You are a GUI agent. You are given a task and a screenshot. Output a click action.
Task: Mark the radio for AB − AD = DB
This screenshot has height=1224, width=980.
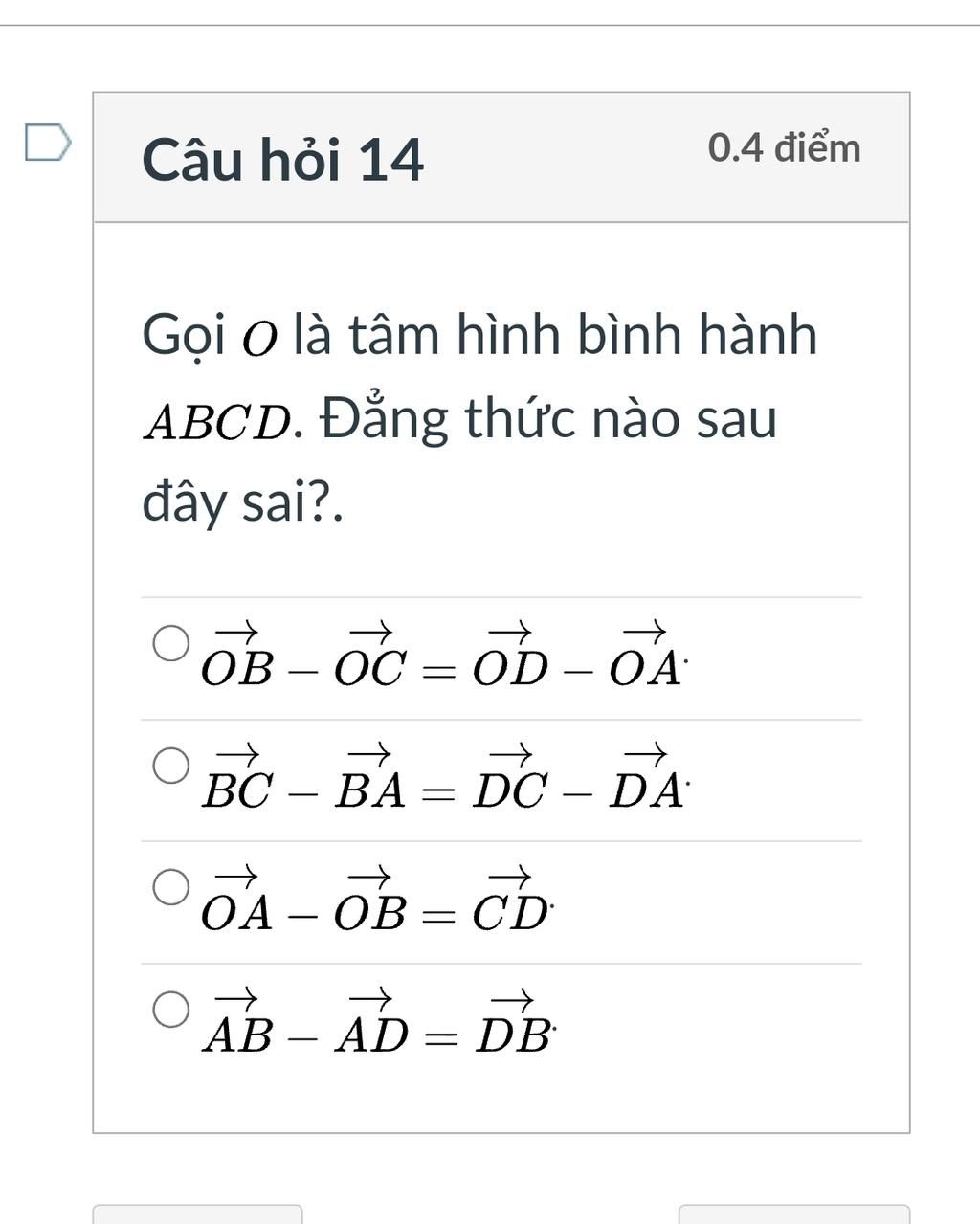(172, 1009)
